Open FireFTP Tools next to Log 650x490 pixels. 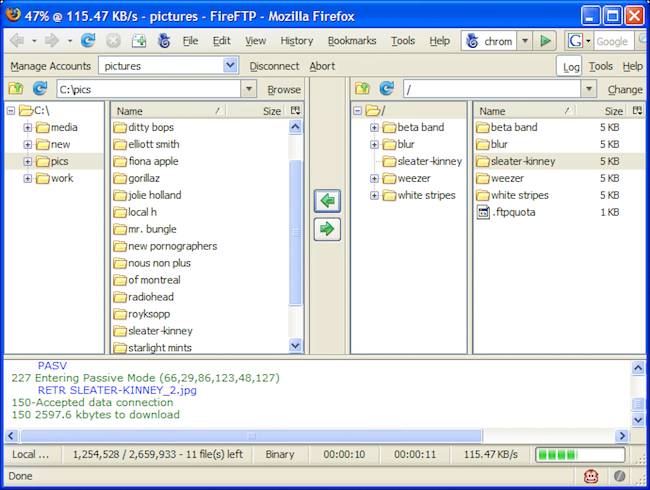pos(601,66)
